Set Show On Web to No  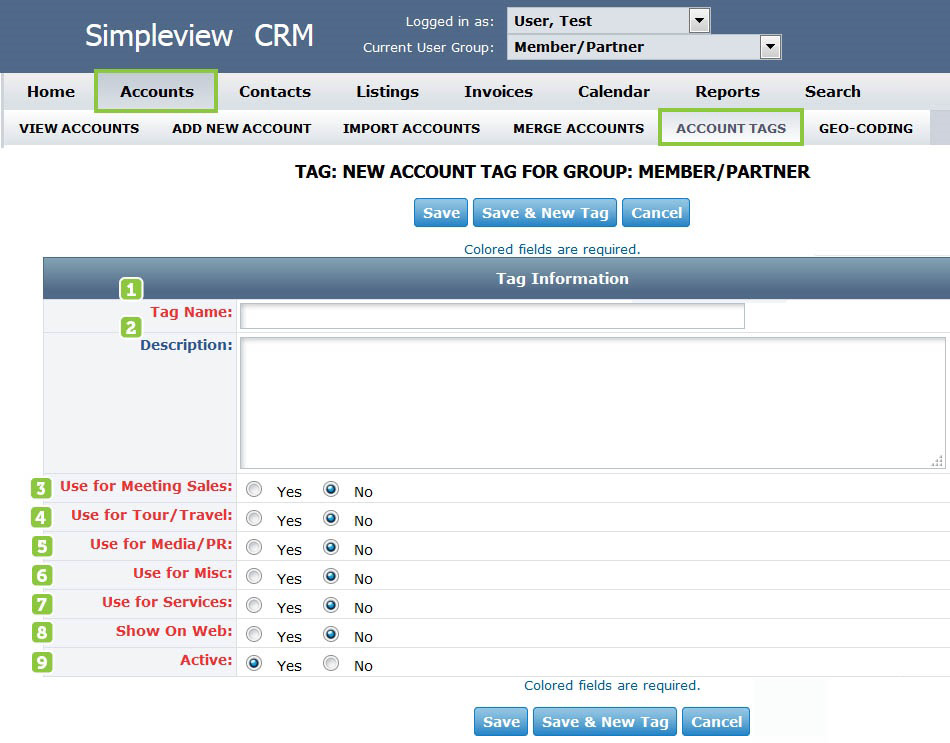coord(331,635)
